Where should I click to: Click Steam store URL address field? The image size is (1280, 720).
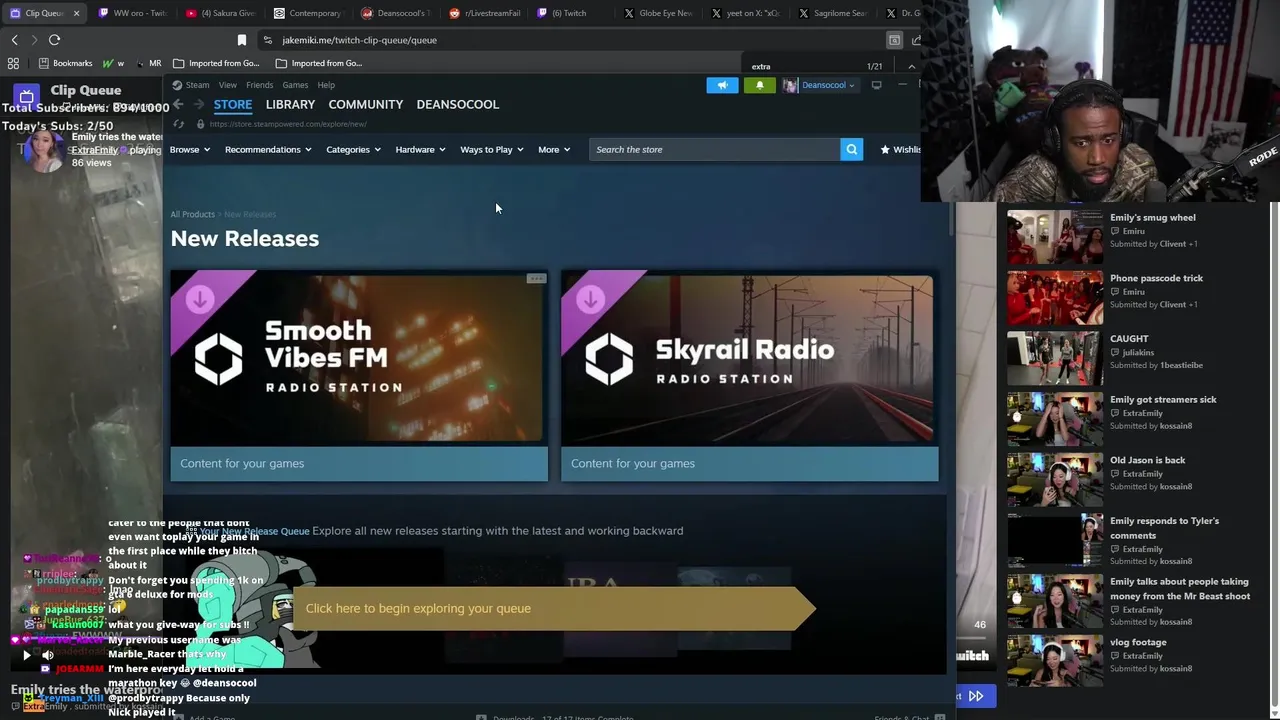288,124
